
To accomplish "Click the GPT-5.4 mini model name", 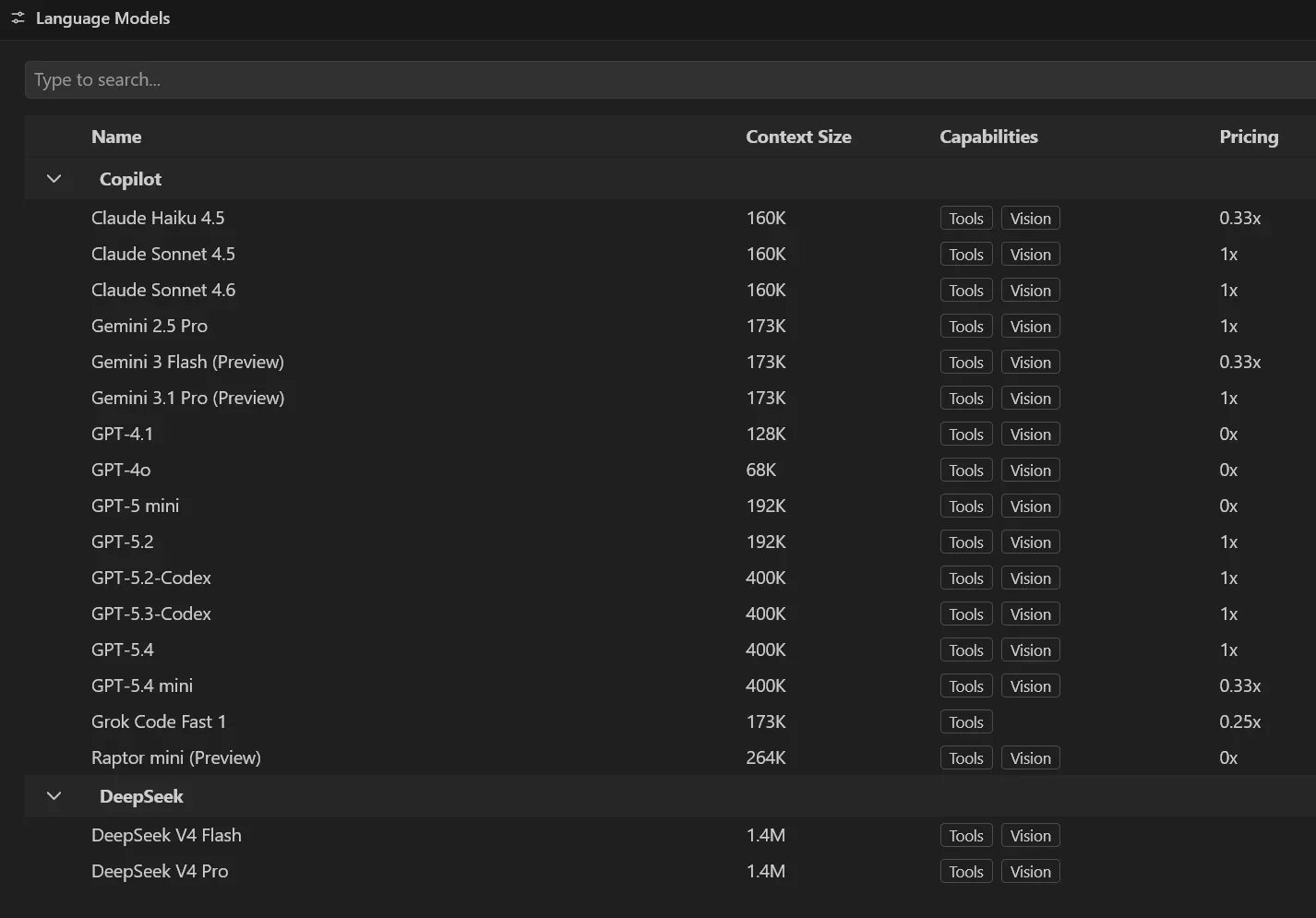I will [142, 686].
